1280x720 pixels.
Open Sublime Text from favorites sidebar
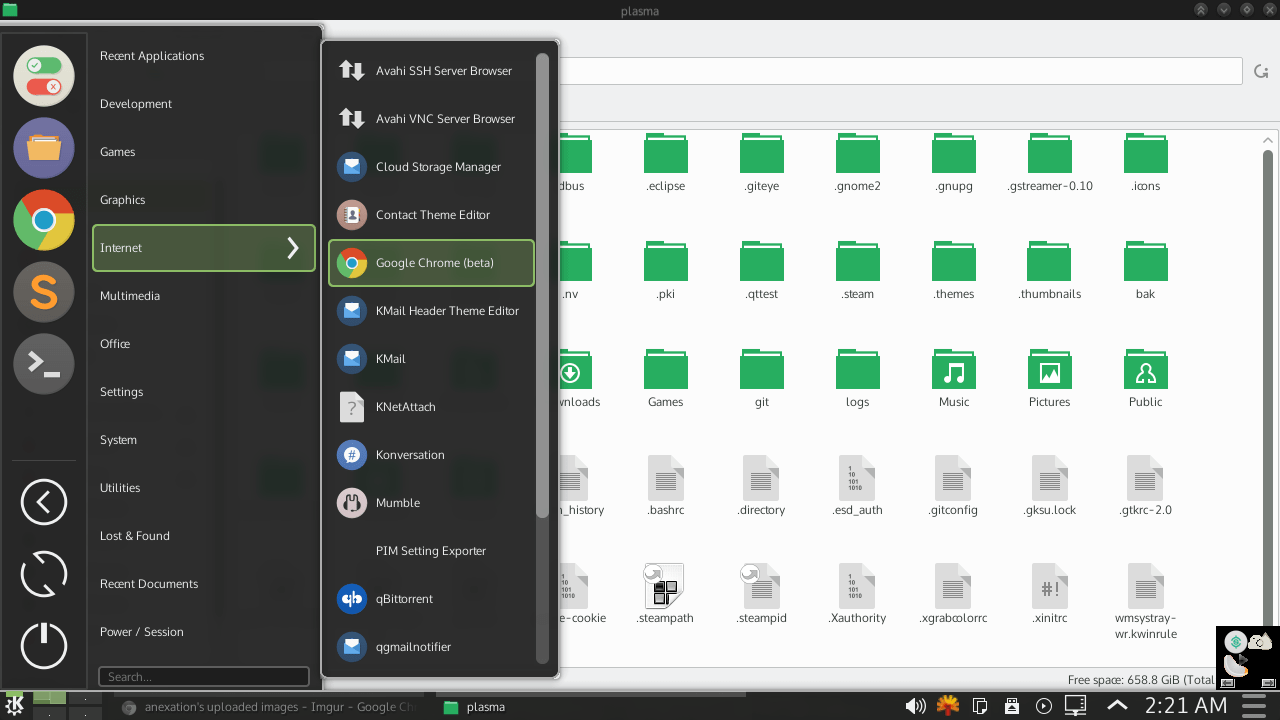44,291
